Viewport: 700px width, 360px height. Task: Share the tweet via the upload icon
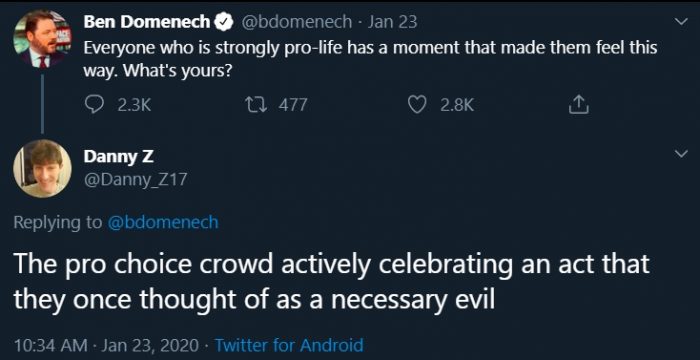click(x=579, y=105)
